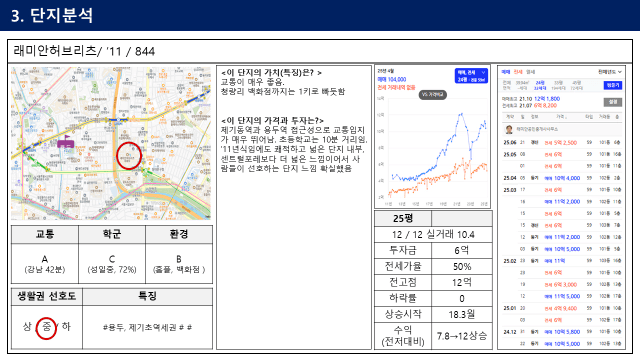Click the 하 preference option
The height and width of the screenshot is (360, 640).
click(66, 327)
